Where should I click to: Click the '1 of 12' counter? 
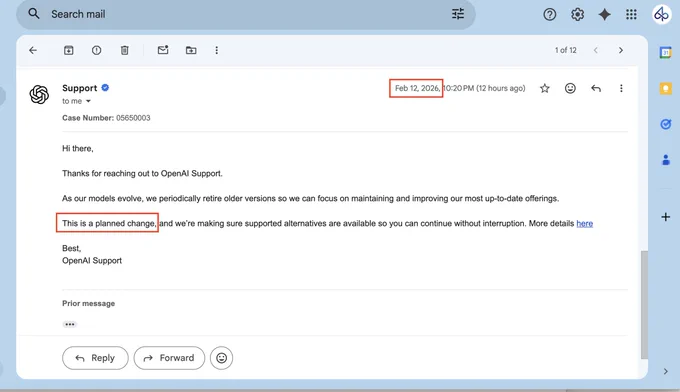coord(566,50)
